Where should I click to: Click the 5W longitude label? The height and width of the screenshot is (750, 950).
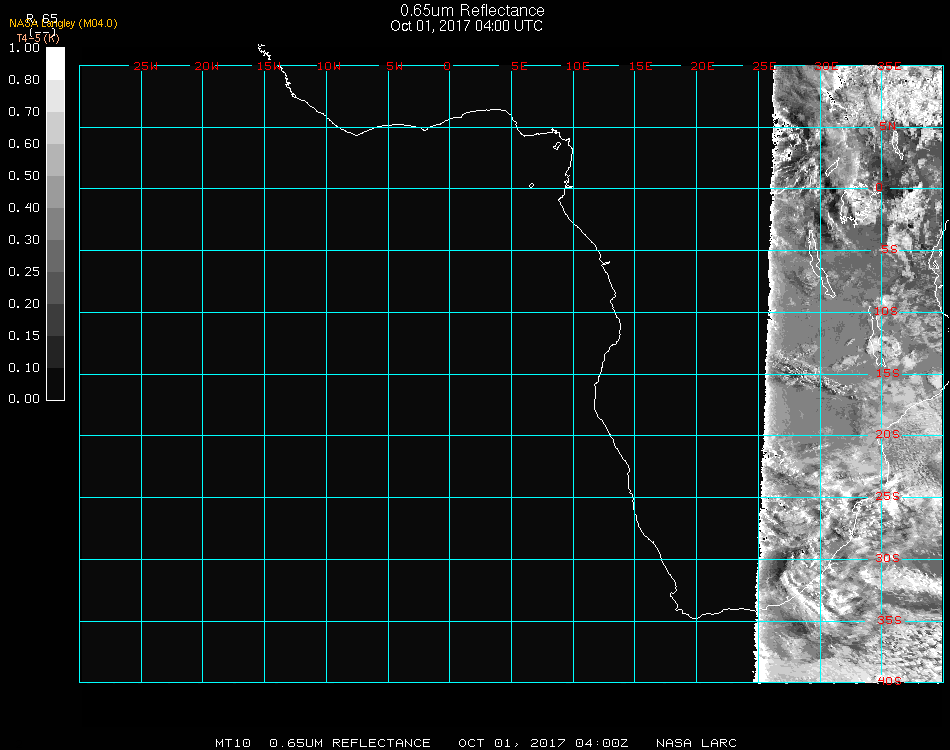[x=394, y=66]
